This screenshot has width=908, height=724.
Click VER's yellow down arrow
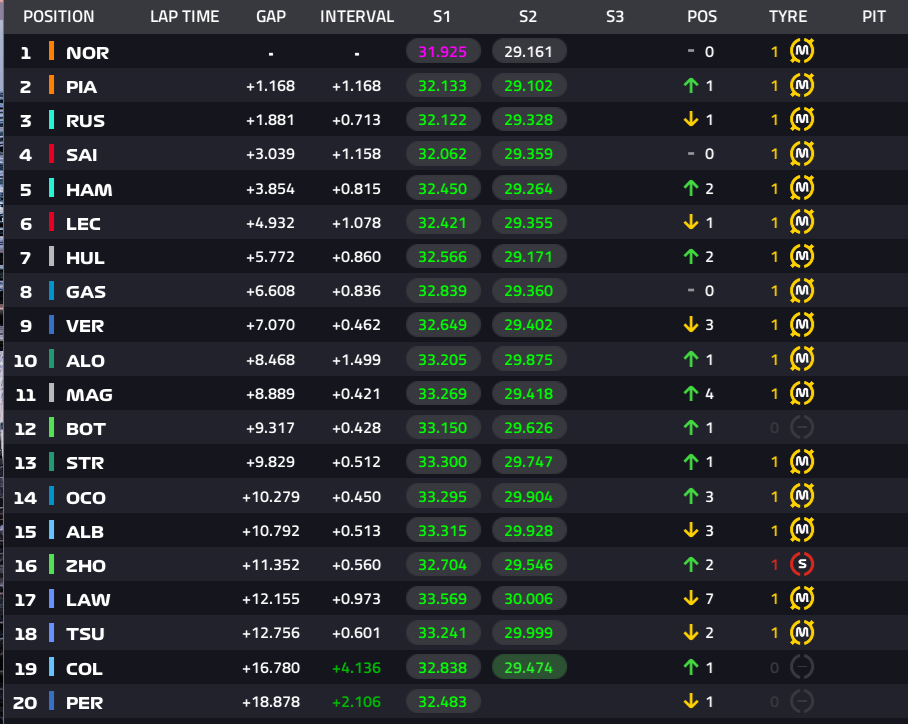690,324
